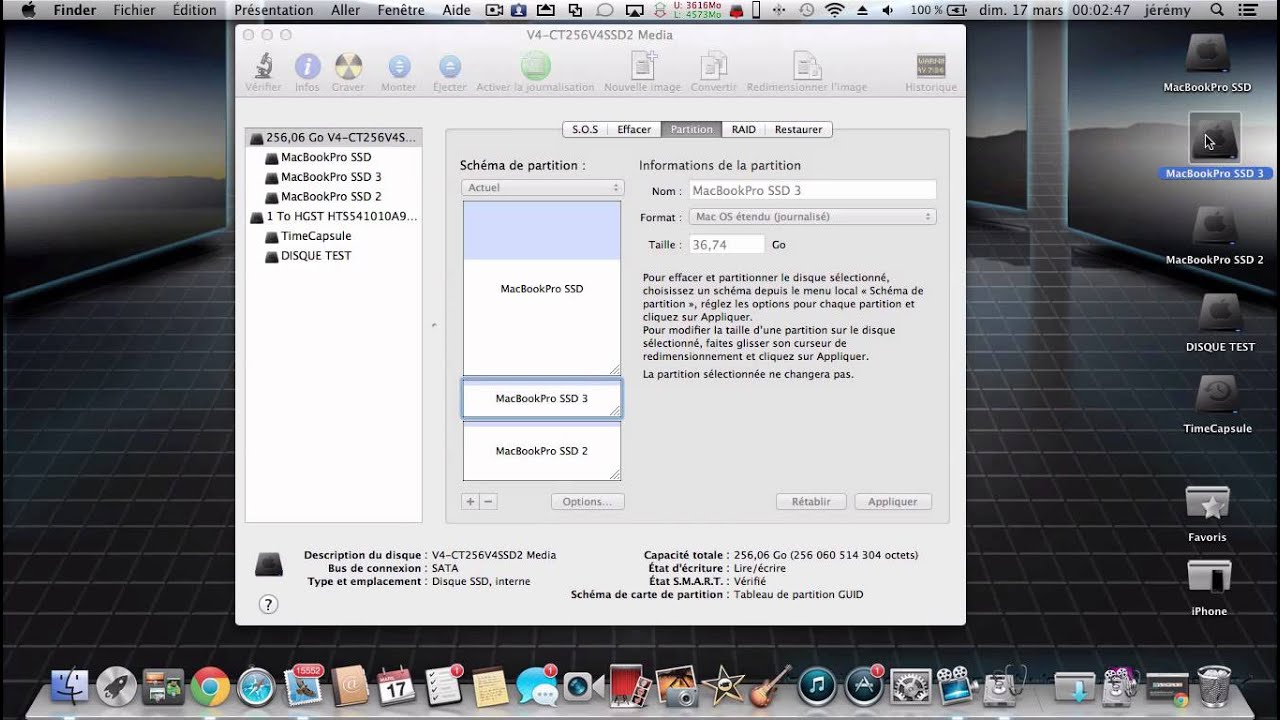Image resolution: width=1280 pixels, height=720 pixels.
Task: Click the Rétablir button
Action: tap(811, 502)
